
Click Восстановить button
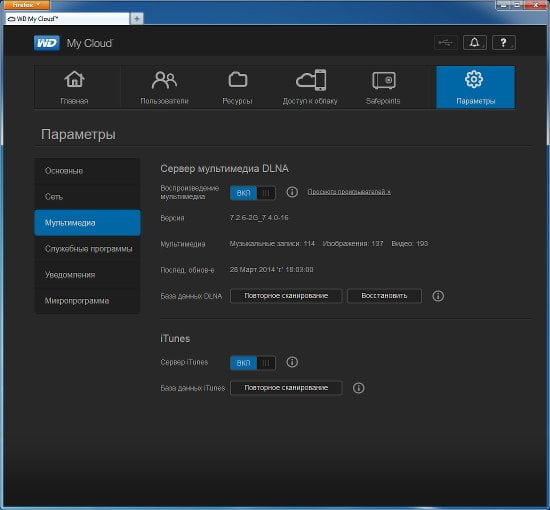pyautogui.click(x=384, y=296)
